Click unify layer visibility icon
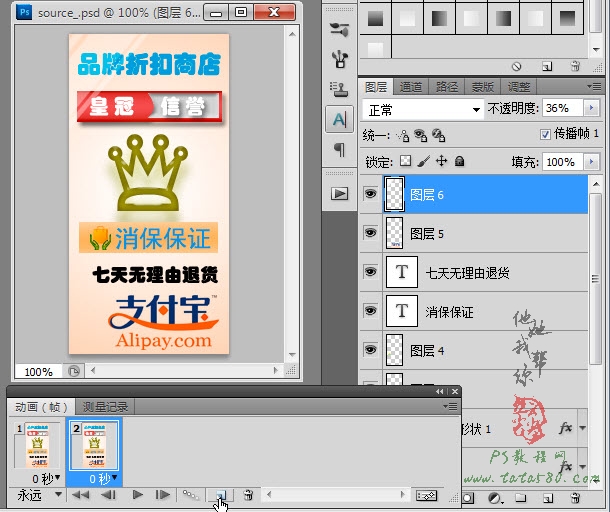The height and width of the screenshot is (512, 610). coord(421,135)
